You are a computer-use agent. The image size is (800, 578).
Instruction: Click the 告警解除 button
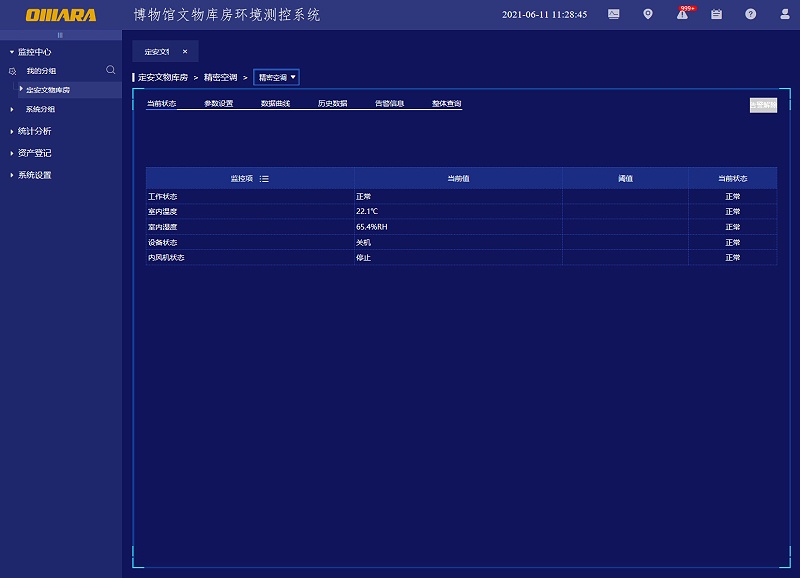click(x=764, y=103)
